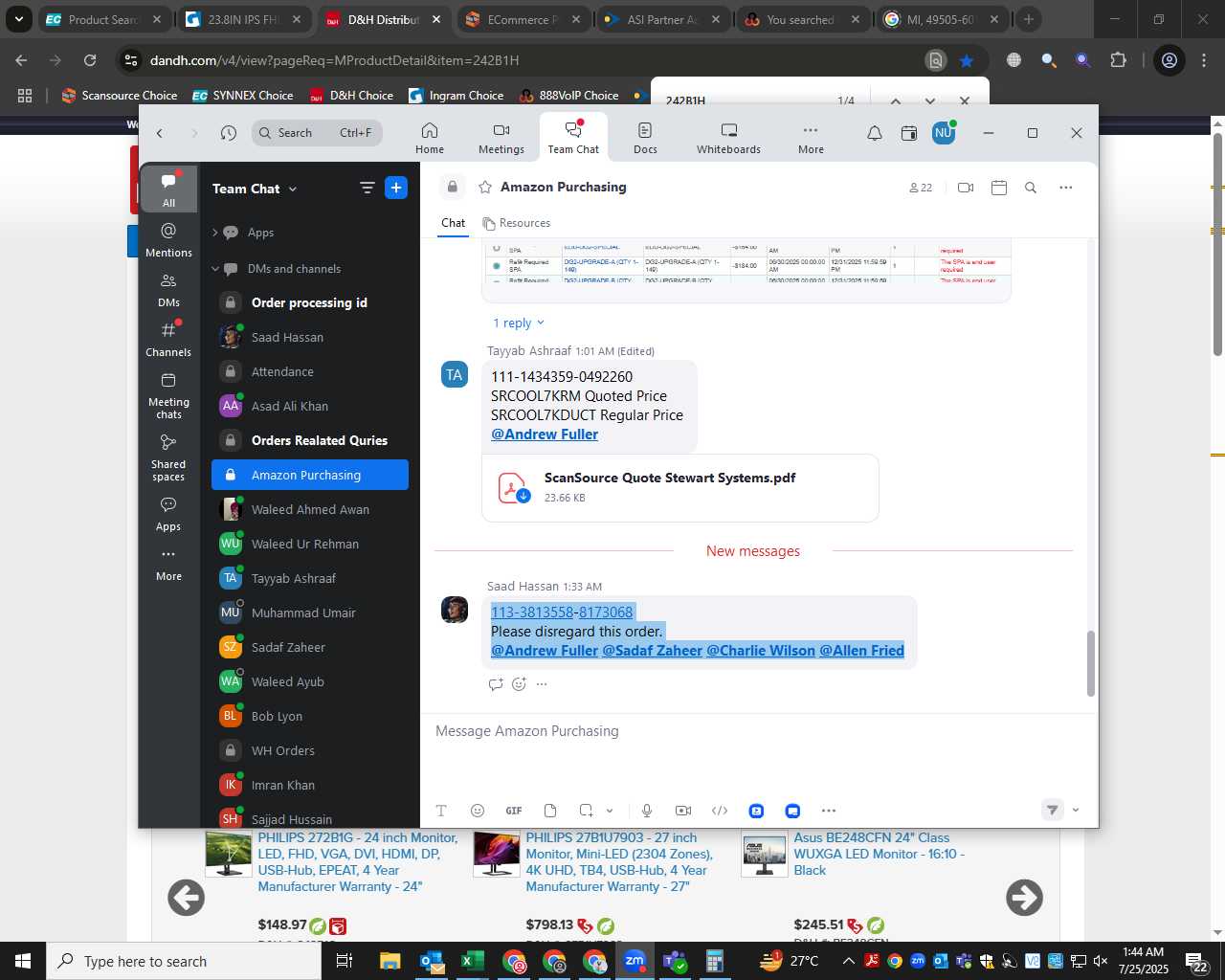
Task: Open Whiteboards tab in Zoom
Action: [x=728, y=138]
